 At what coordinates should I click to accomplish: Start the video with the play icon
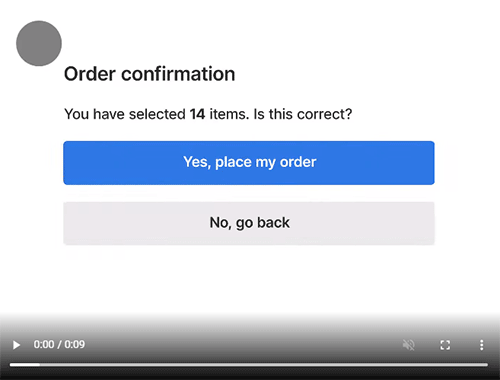[x=16, y=345]
